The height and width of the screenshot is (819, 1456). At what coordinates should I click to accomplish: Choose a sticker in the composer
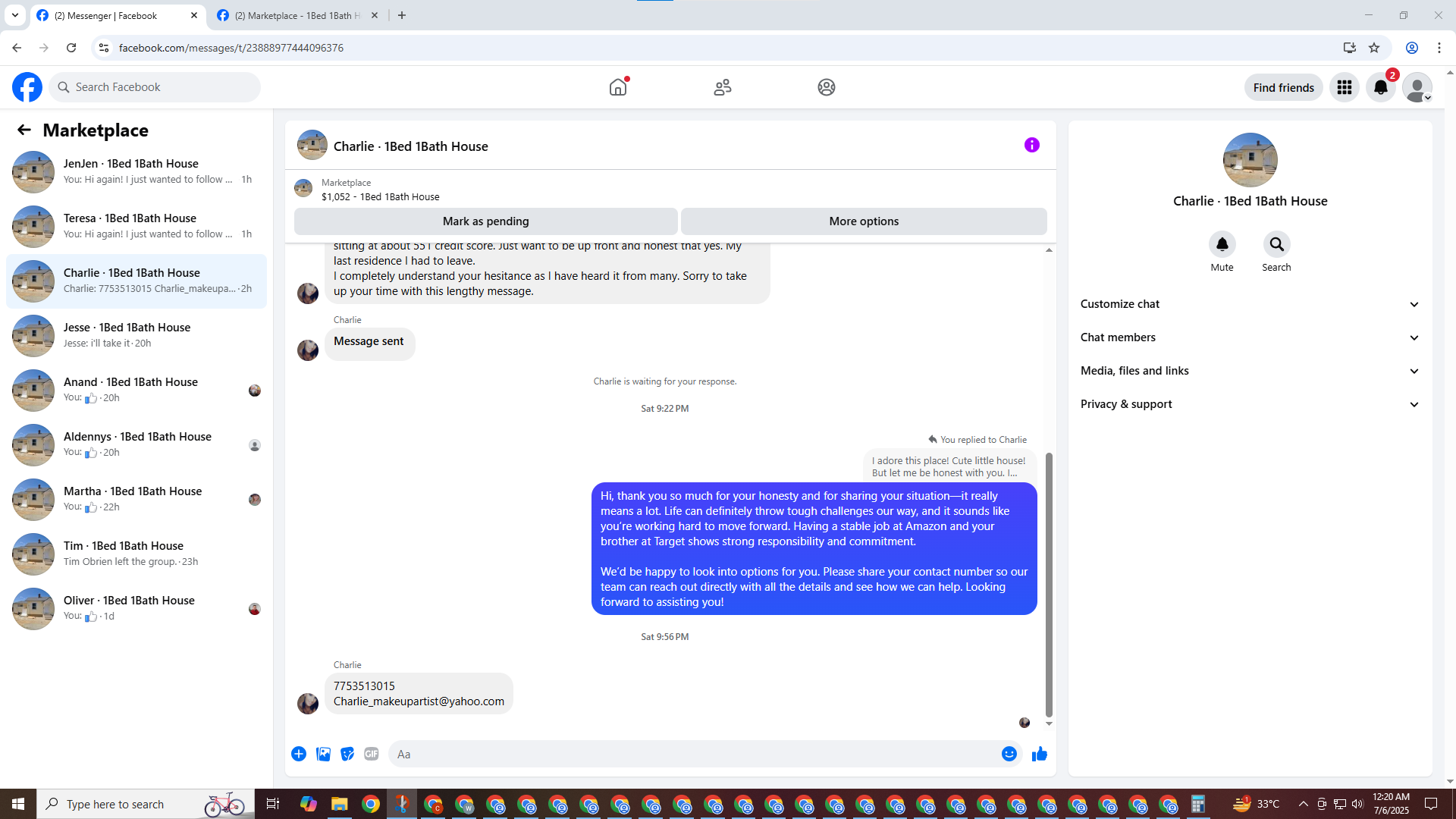pos(347,754)
